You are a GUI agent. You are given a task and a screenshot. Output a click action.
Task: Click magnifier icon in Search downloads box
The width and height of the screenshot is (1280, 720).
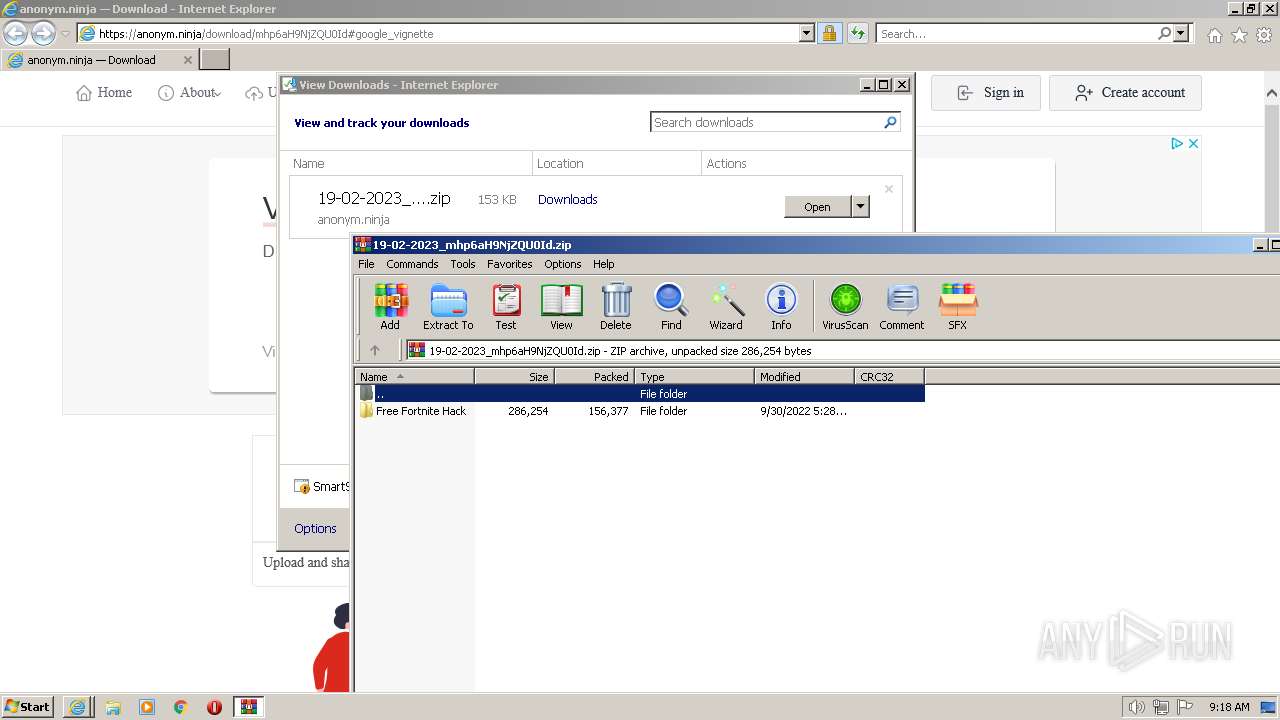[x=890, y=122]
